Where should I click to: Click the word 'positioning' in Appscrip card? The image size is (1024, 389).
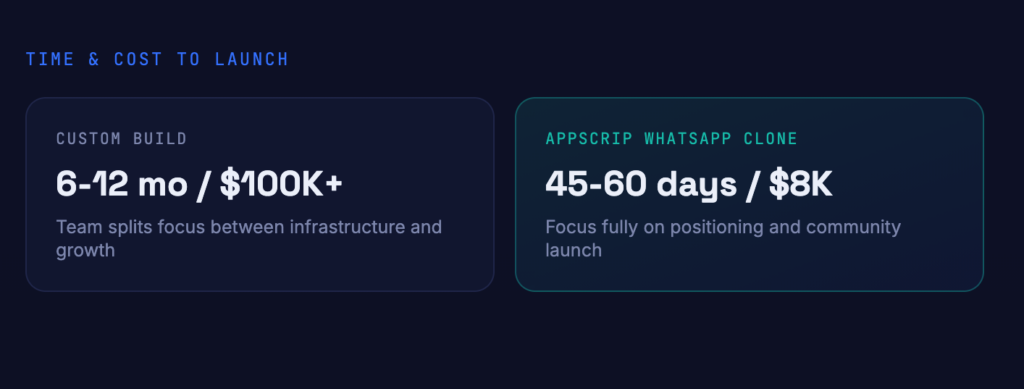[714, 228]
